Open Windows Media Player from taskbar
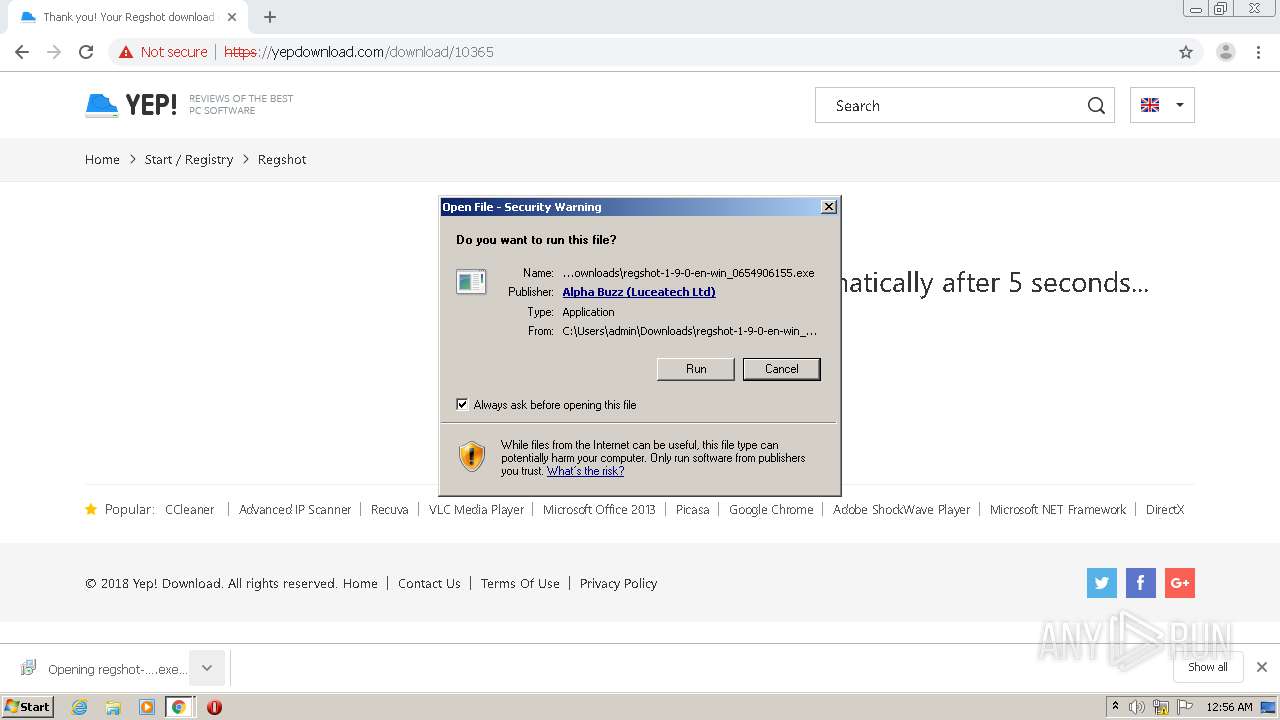Viewport: 1280px width, 720px height. (147, 707)
